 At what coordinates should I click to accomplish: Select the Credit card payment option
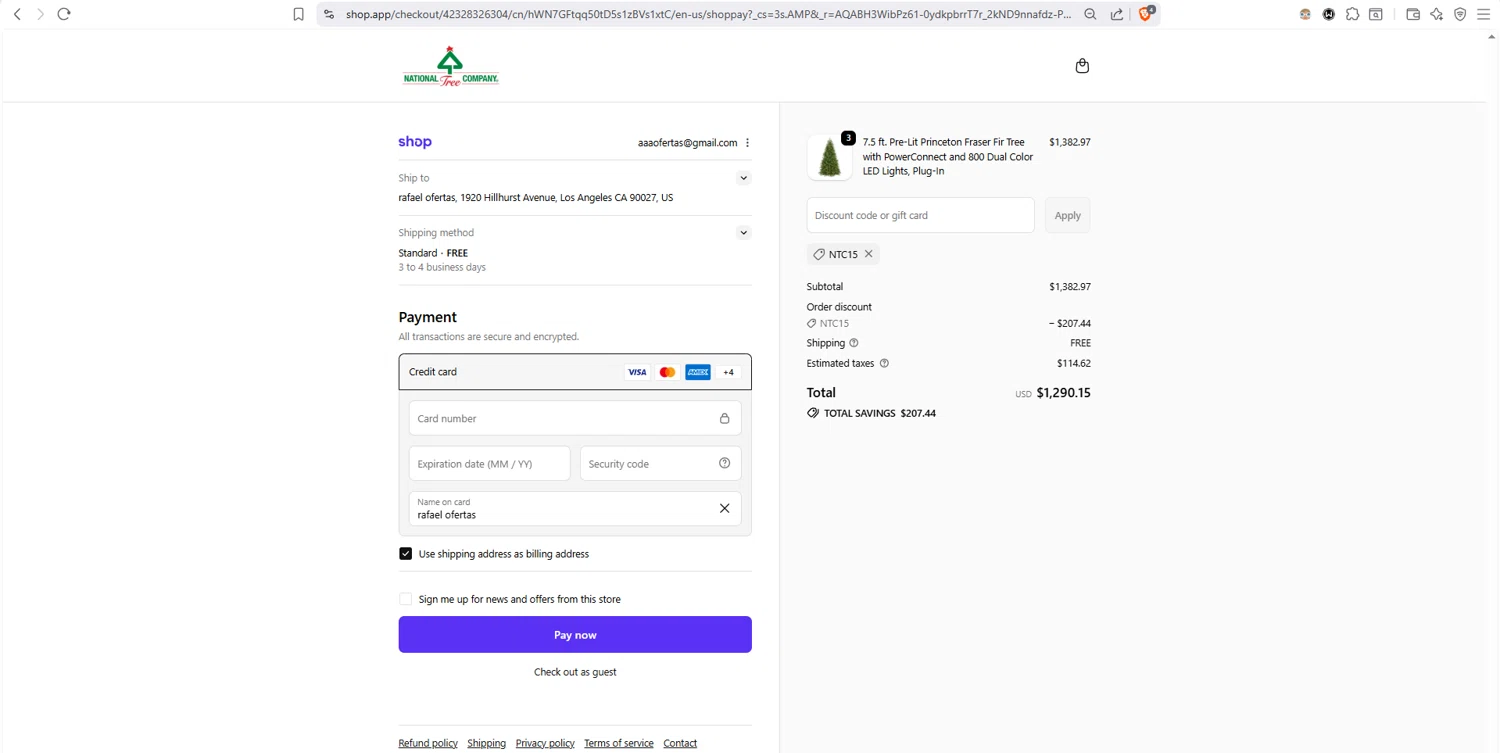[433, 372]
